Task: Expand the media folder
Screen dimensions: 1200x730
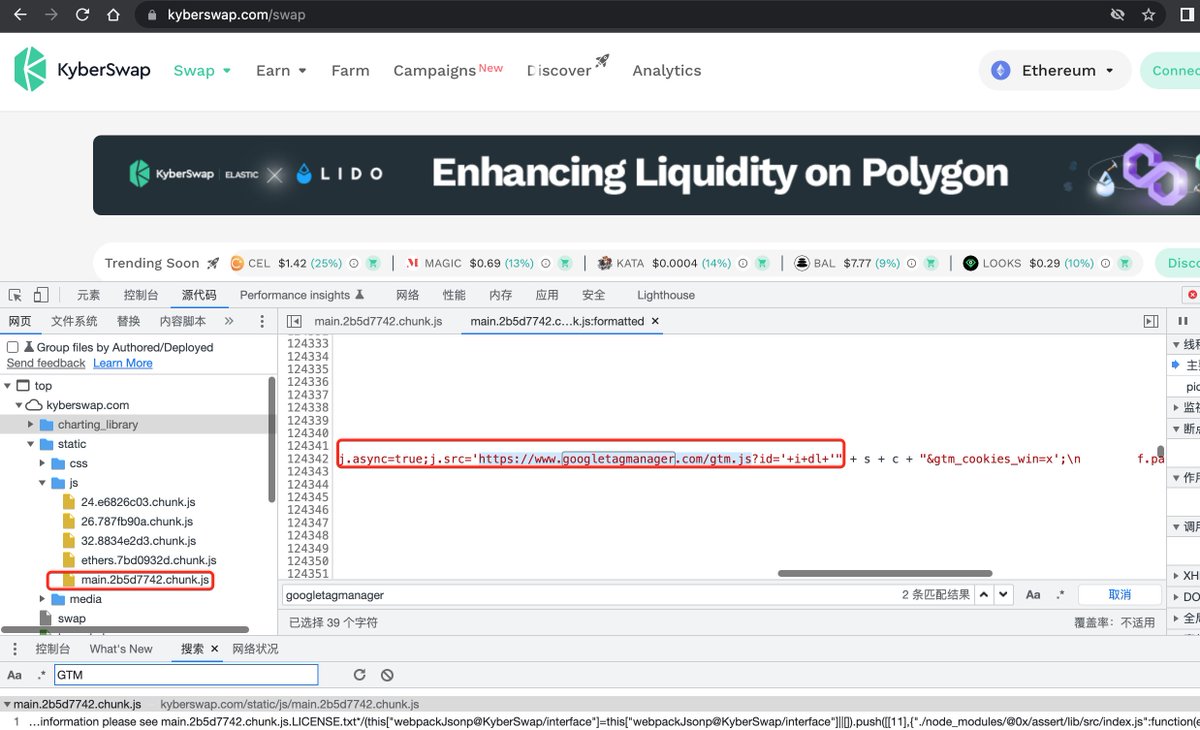Action: [42, 599]
